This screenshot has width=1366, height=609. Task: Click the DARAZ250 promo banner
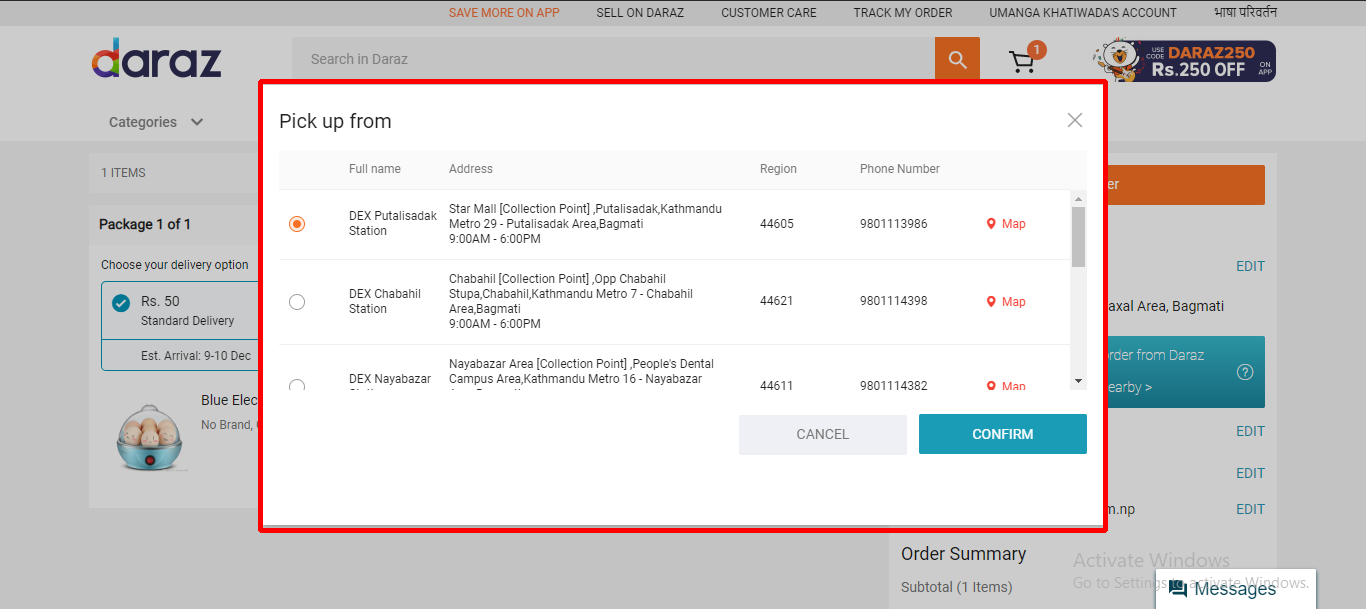pos(1184,61)
